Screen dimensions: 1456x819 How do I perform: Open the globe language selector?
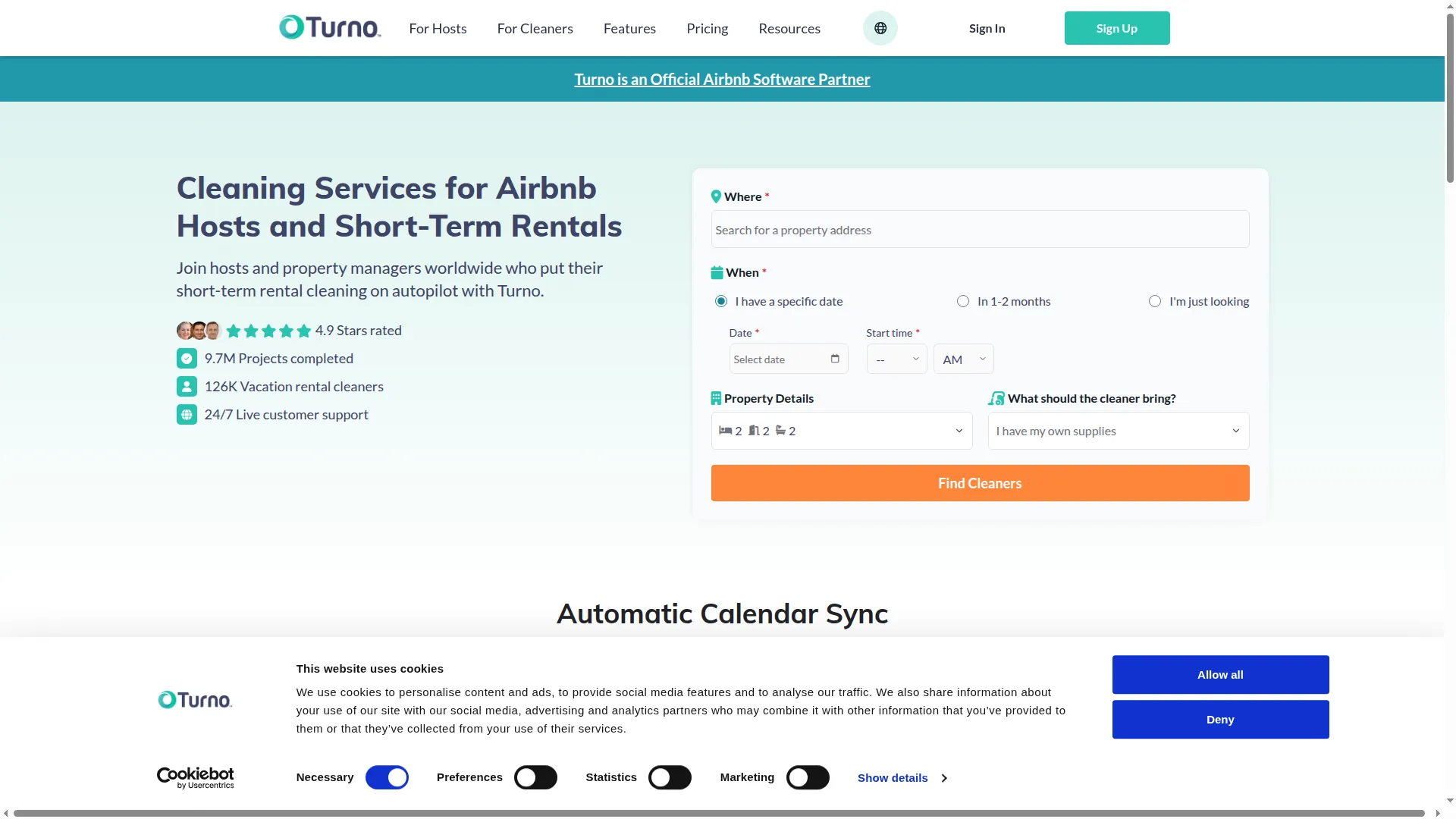pyautogui.click(x=880, y=28)
